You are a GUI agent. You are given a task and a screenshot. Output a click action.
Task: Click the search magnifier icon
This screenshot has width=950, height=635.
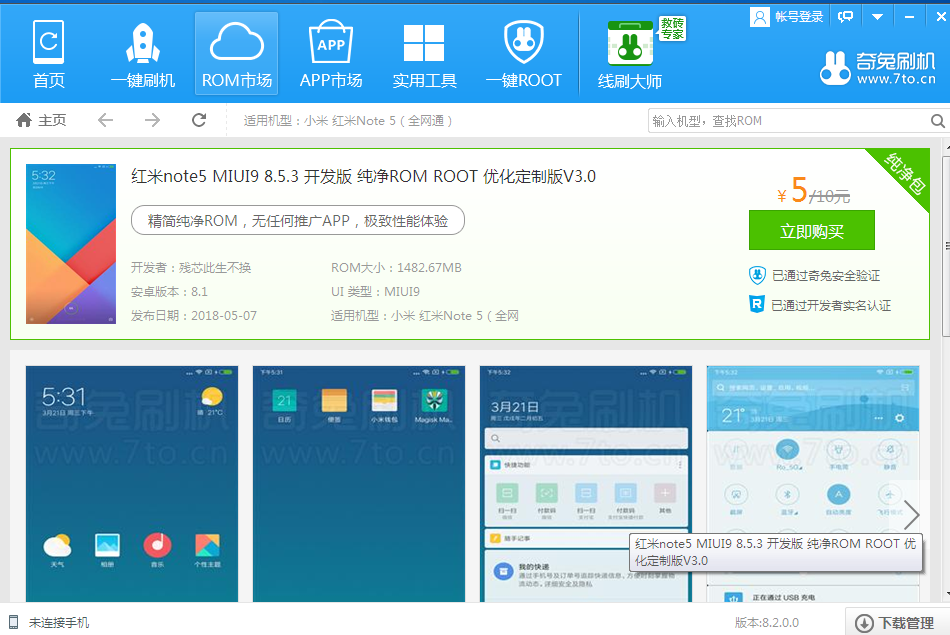pyautogui.click(x=937, y=121)
